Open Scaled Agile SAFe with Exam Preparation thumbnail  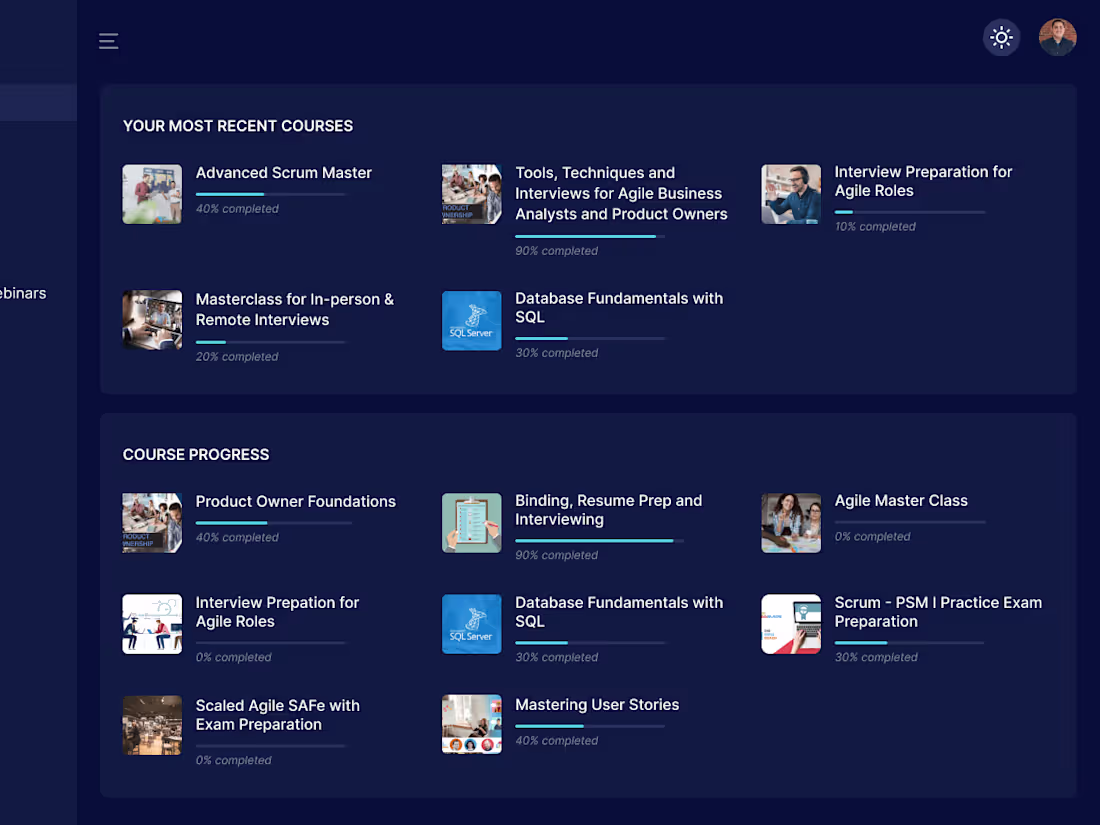tap(152, 725)
